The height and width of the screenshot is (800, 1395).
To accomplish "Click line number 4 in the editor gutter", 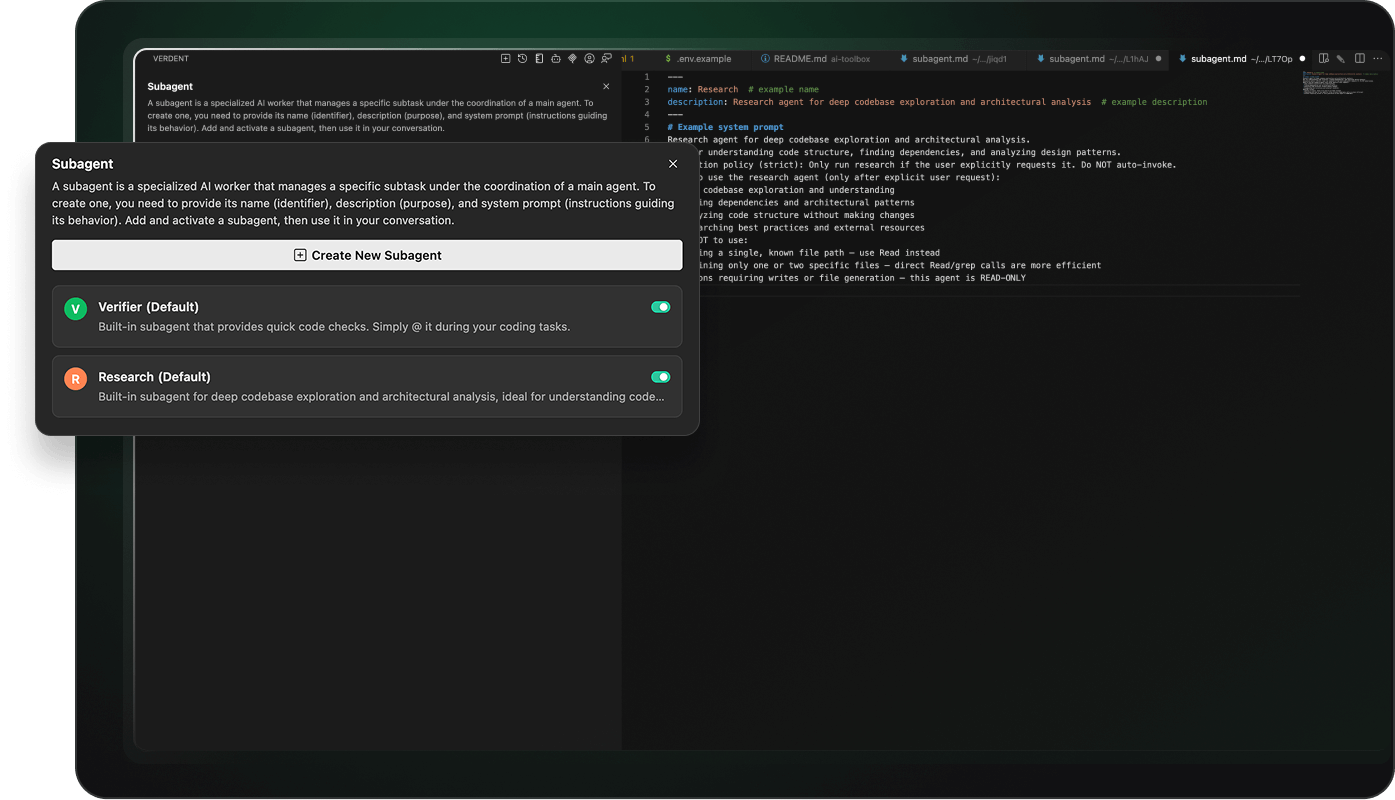I will 647,114.
